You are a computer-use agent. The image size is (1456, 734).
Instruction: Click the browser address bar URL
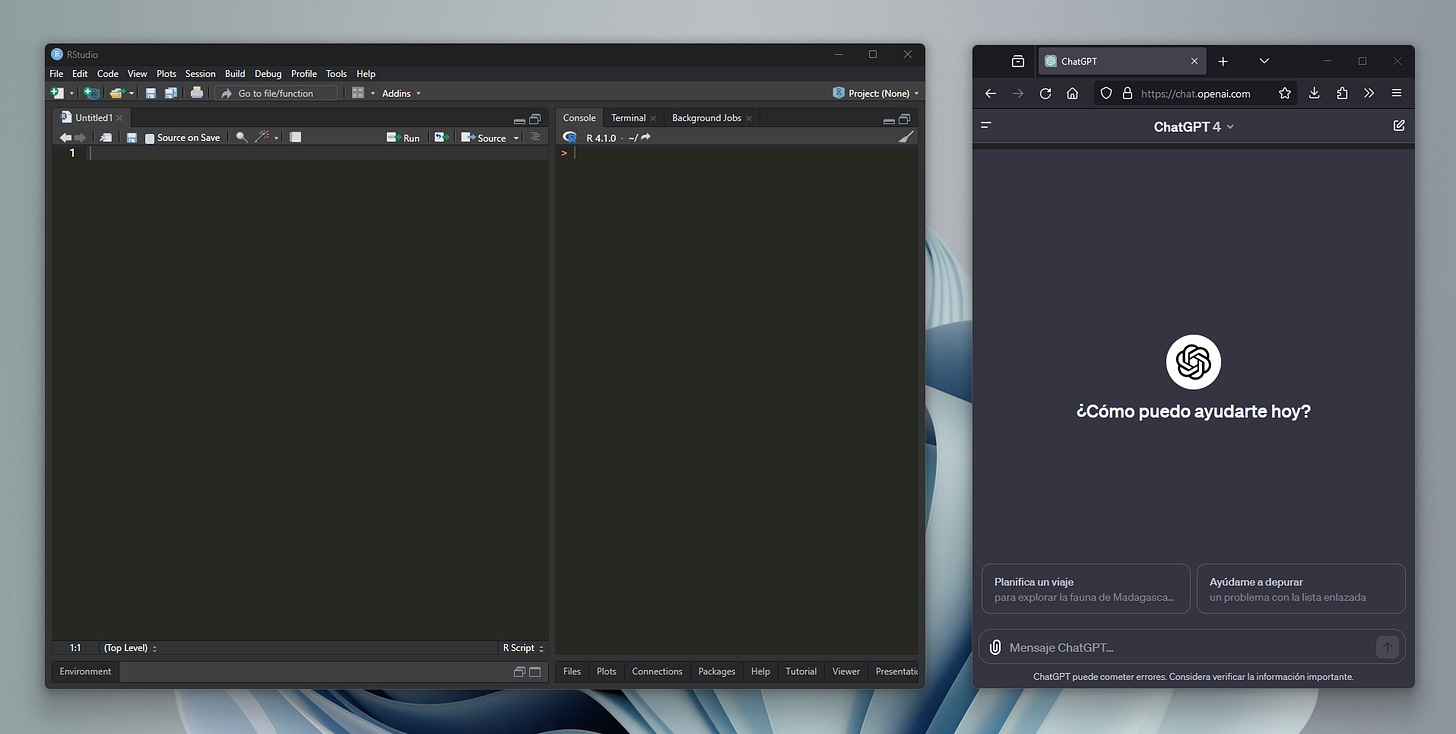pyautogui.click(x=1195, y=93)
